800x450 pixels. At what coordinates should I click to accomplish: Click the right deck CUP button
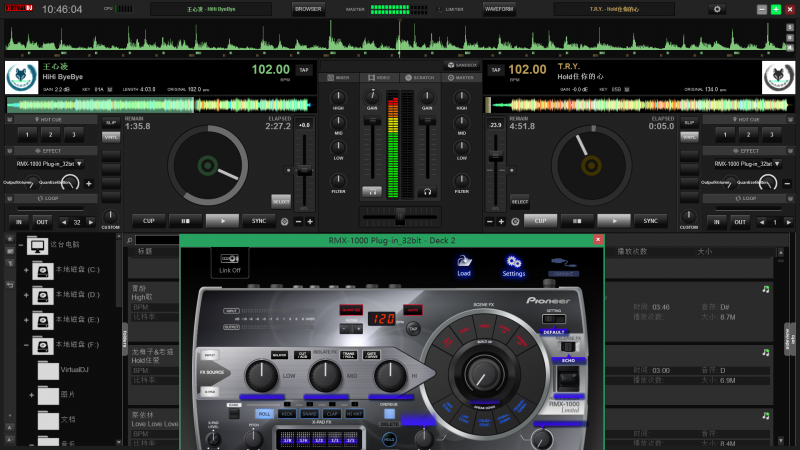(541, 220)
